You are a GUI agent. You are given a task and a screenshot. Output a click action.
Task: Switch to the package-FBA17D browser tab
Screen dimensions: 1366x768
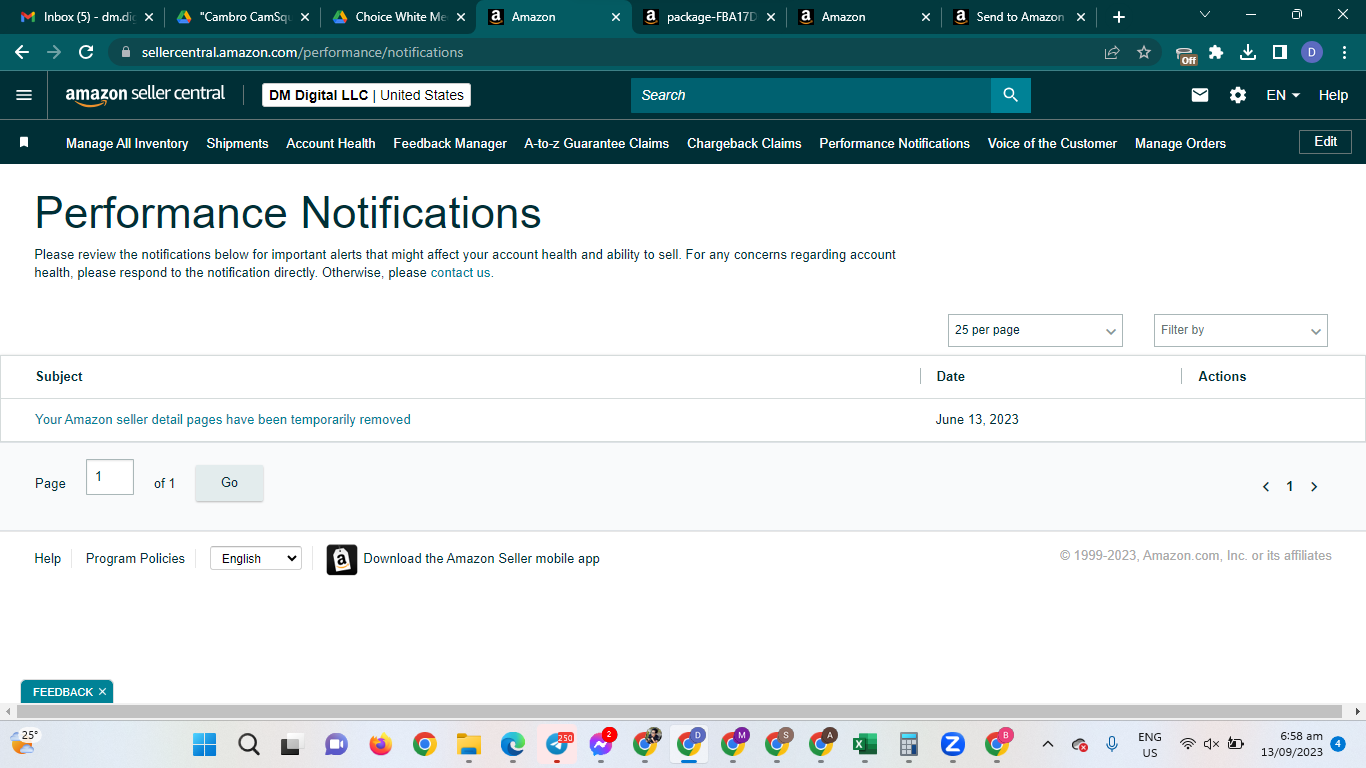point(709,17)
